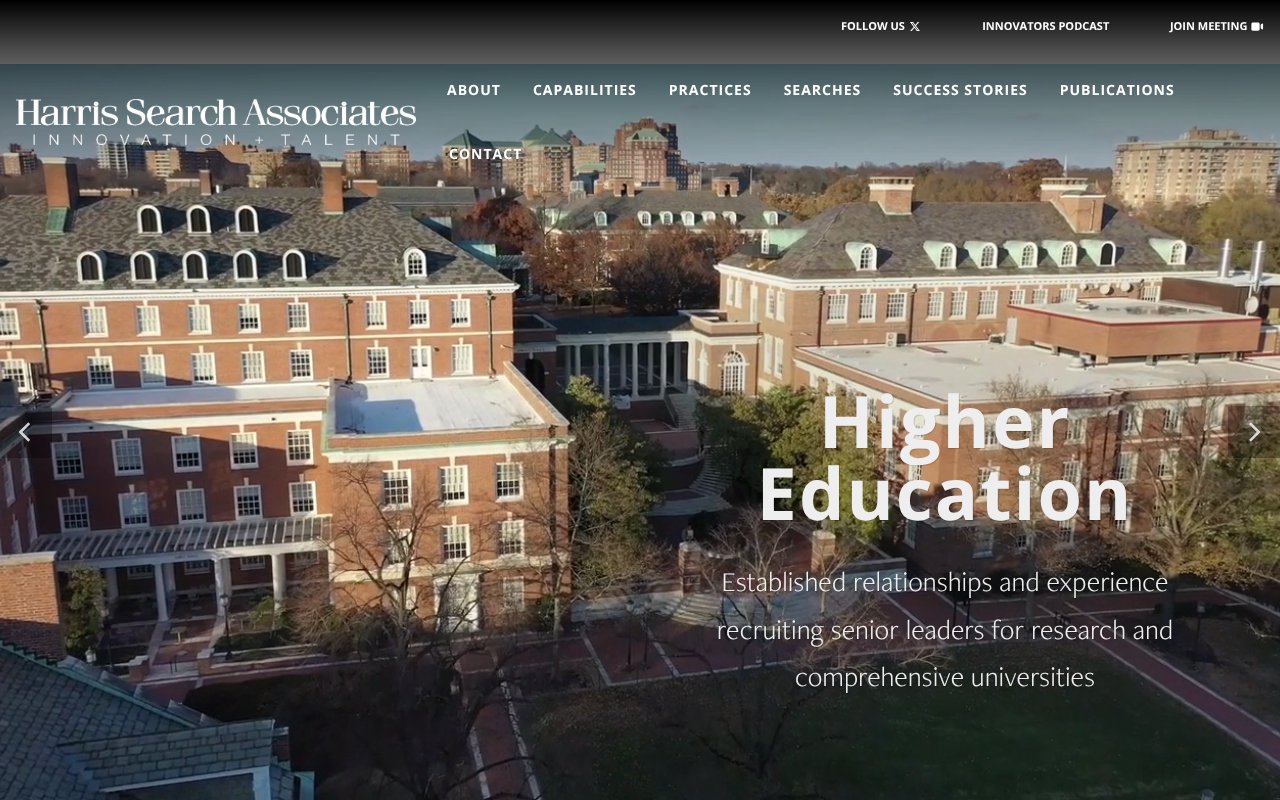1280x800 pixels.
Task: Open the Searches menu
Action: (822, 90)
